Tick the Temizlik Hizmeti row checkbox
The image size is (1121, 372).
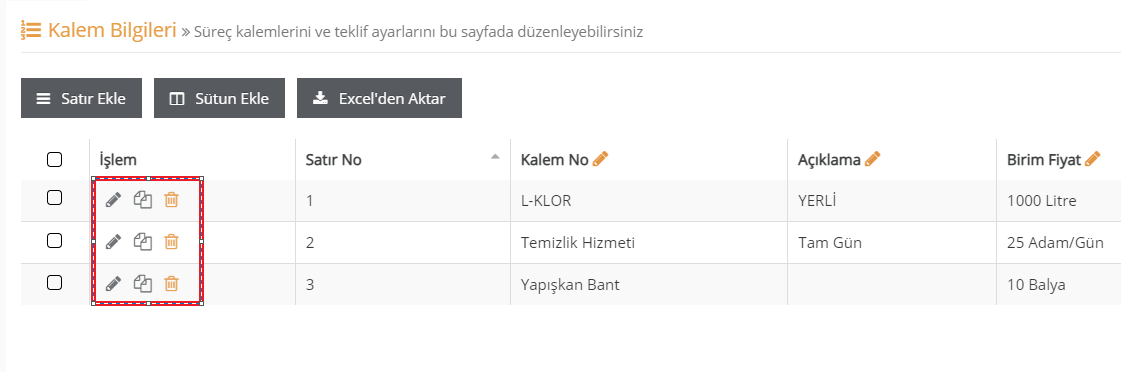point(54,240)
